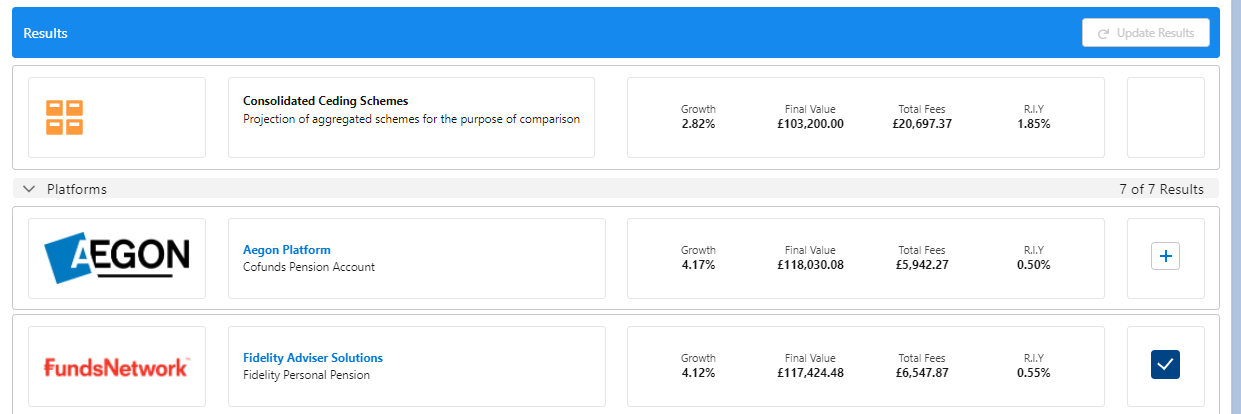Click the '7 of 7 Results' count
The width and height of the screenshot is (1241, 414).
[1161, 189]
